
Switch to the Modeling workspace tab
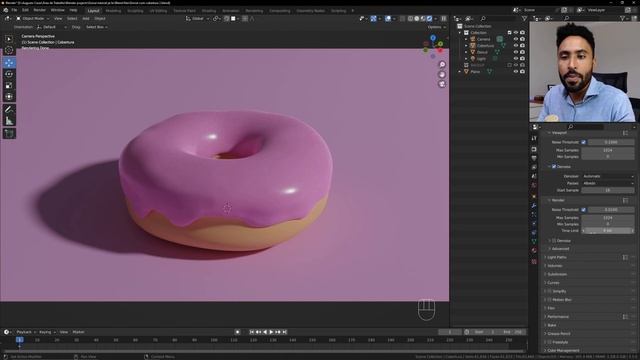[x=113, y=11]
